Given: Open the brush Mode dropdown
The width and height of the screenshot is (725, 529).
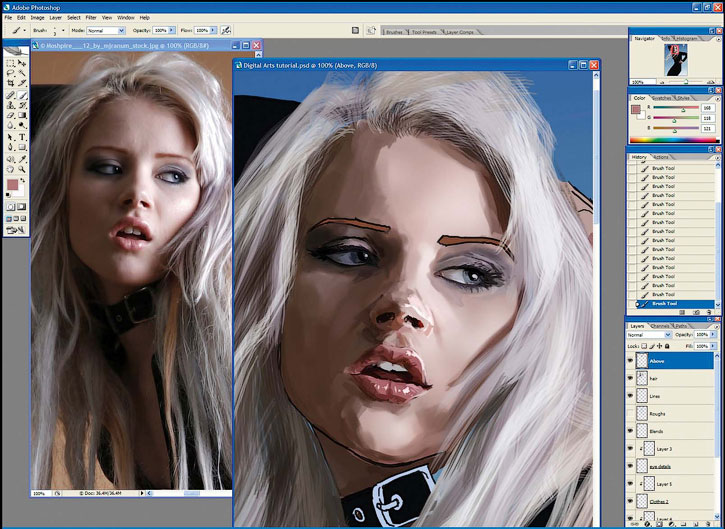Looking at the screenshot, I should 122,31.
